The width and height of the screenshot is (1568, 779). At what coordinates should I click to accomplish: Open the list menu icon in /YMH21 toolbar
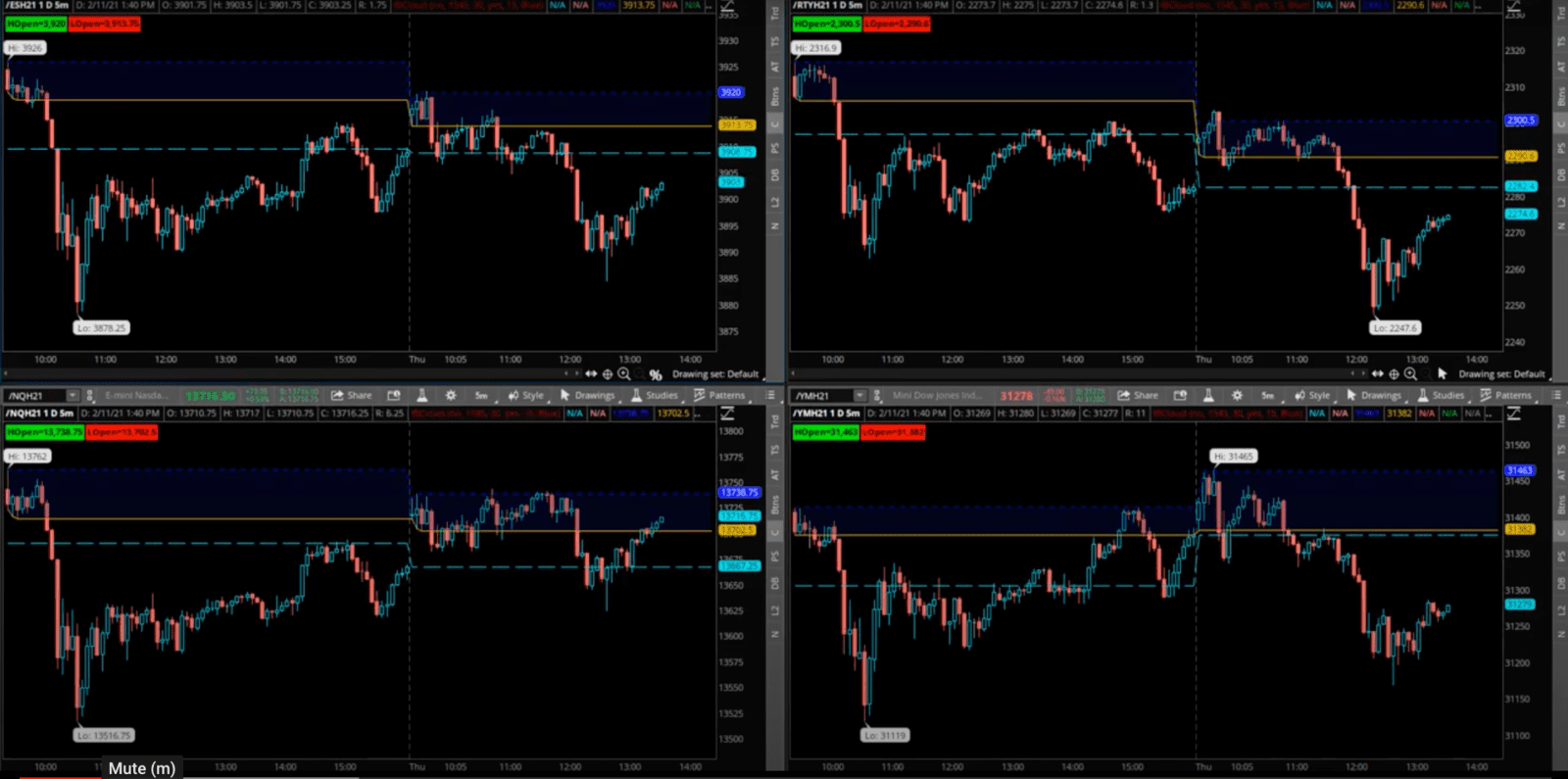pos(1556,396)
